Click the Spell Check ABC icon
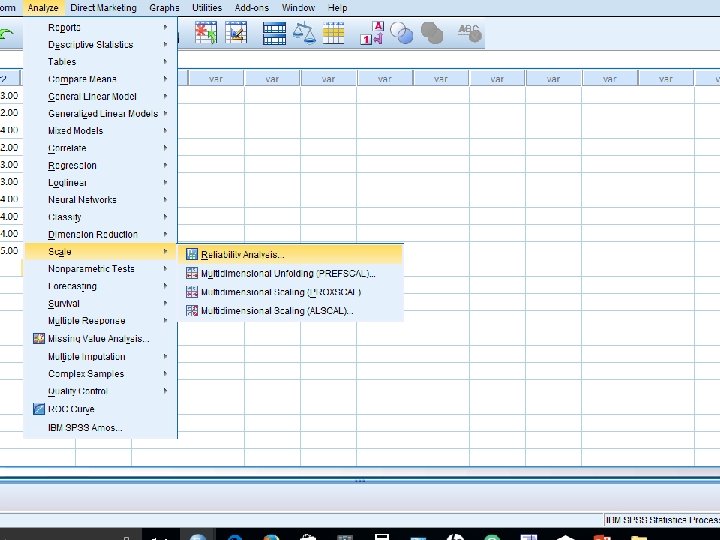 click(469, 33)
